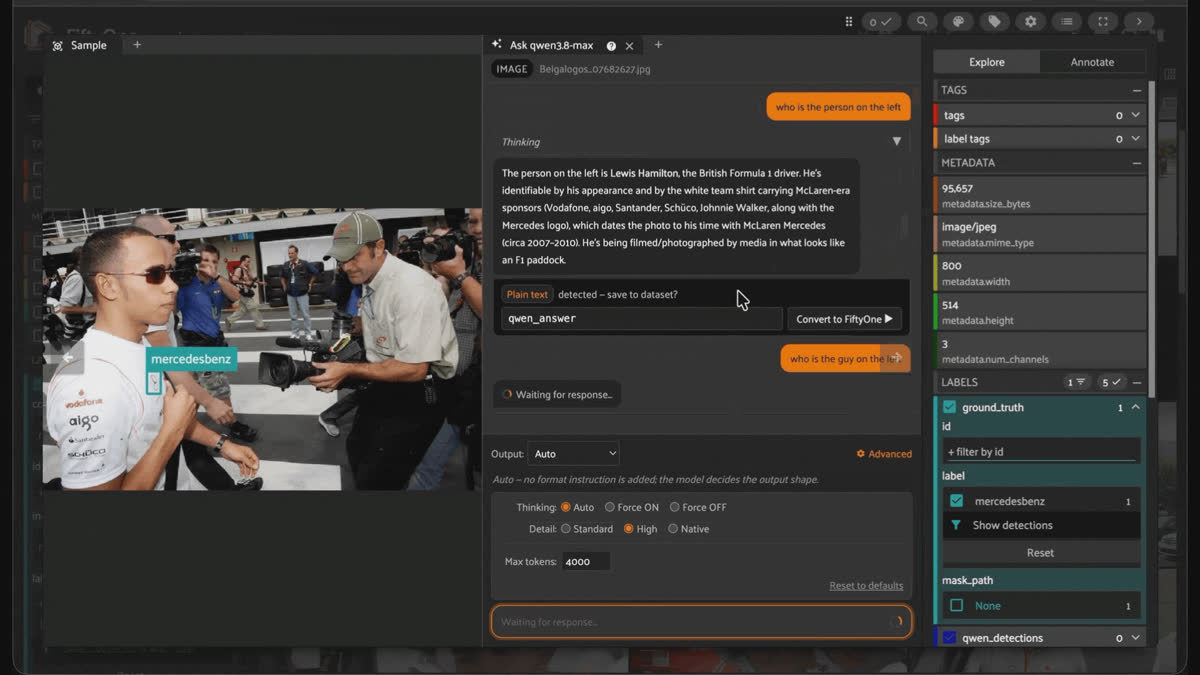The width and height of the screenshot is (1200, 675).
Task: Toggle the ground_truth checkbox
Action: tap(949, 407)
